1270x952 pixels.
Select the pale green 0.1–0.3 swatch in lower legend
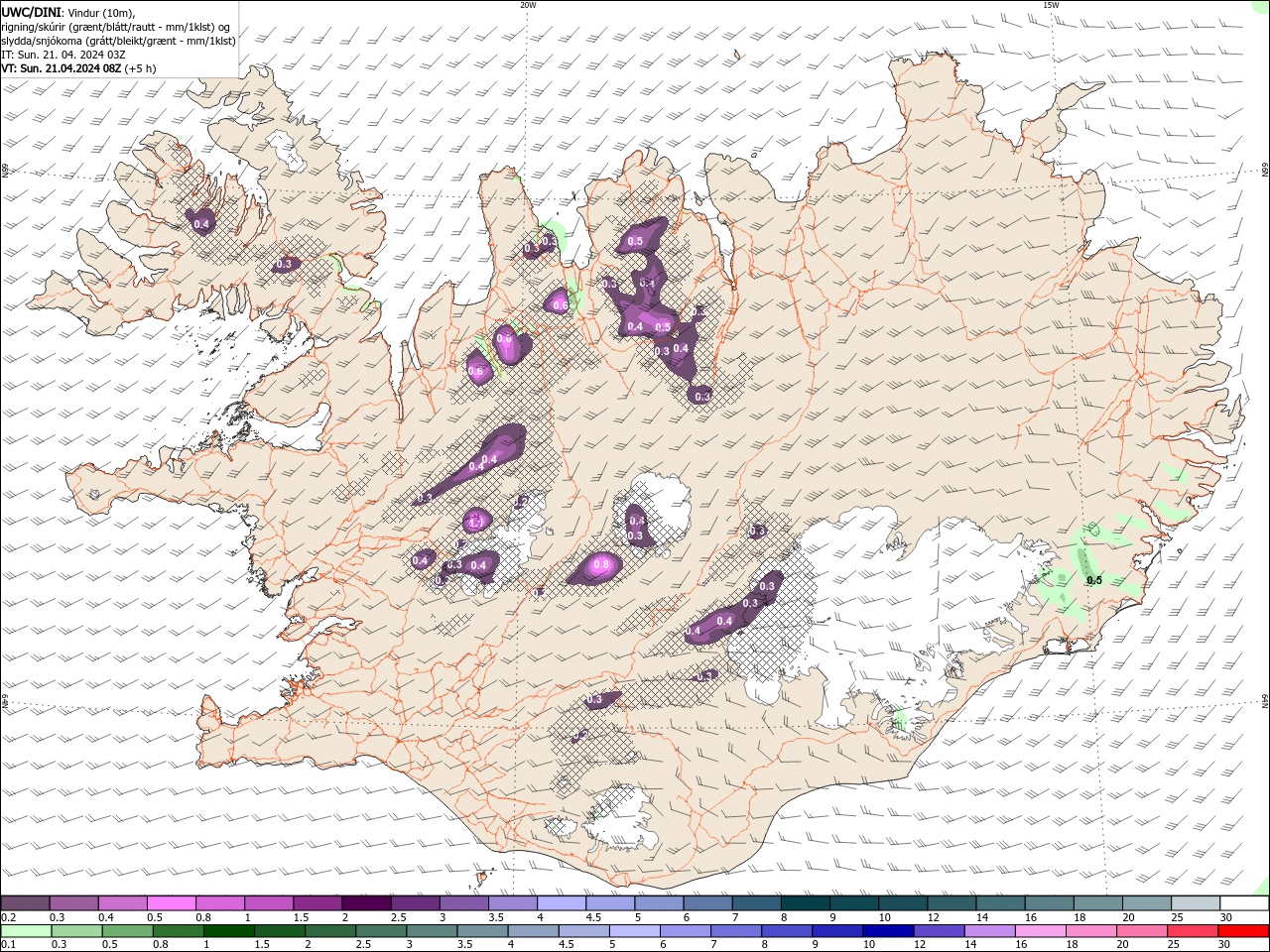click(x=25, y=931)
